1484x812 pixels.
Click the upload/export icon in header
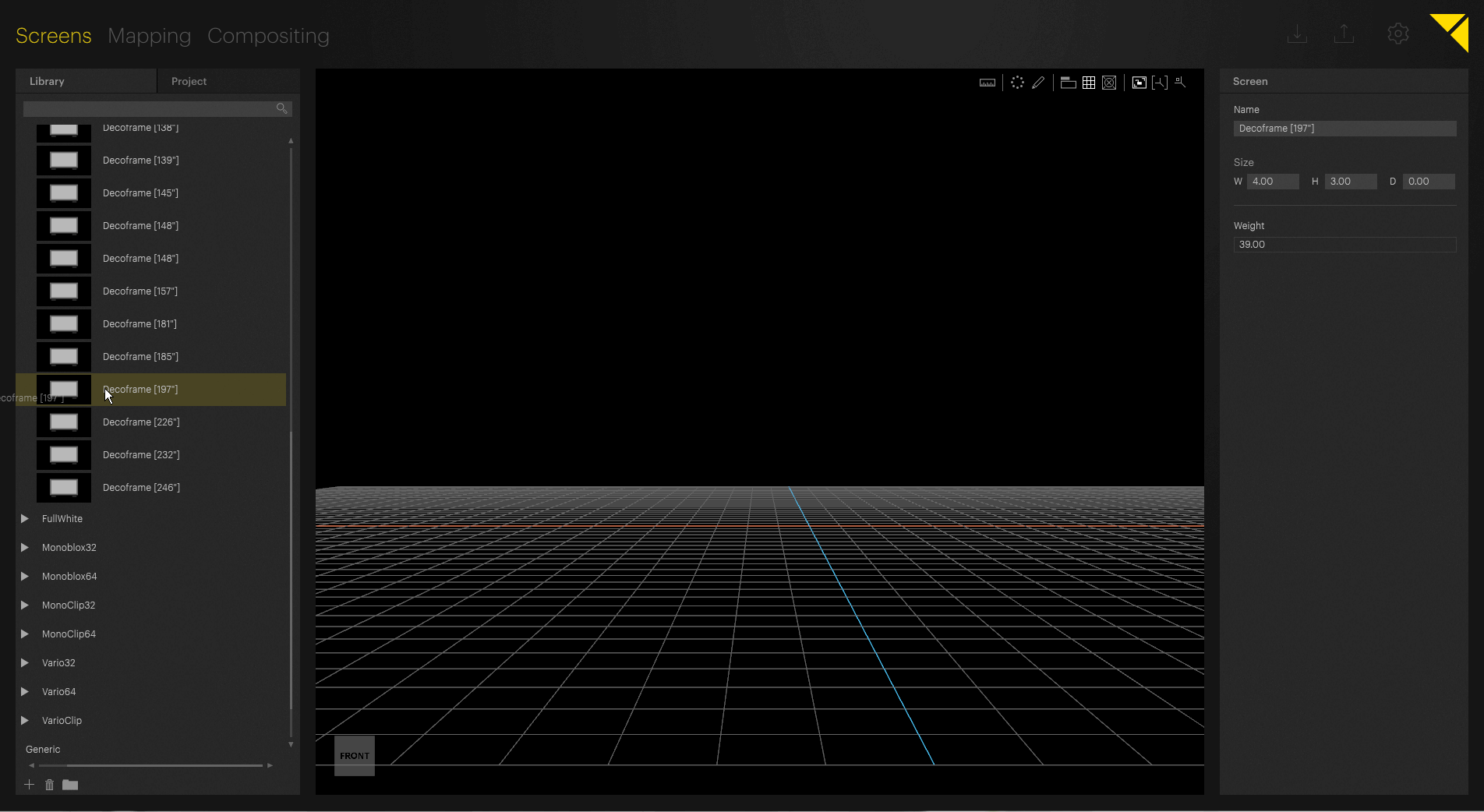pyautogui.click(x=1344, y=34)
